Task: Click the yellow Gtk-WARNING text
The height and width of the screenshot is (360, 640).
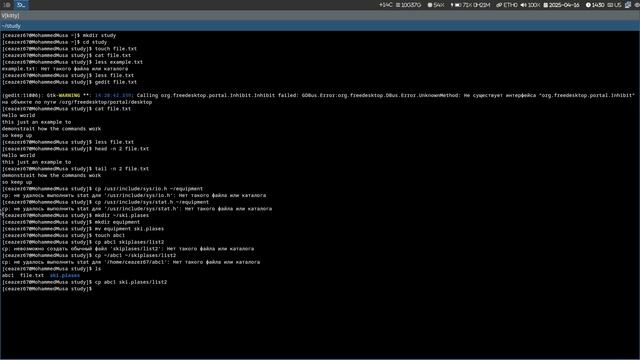Action: pos(69,96)
